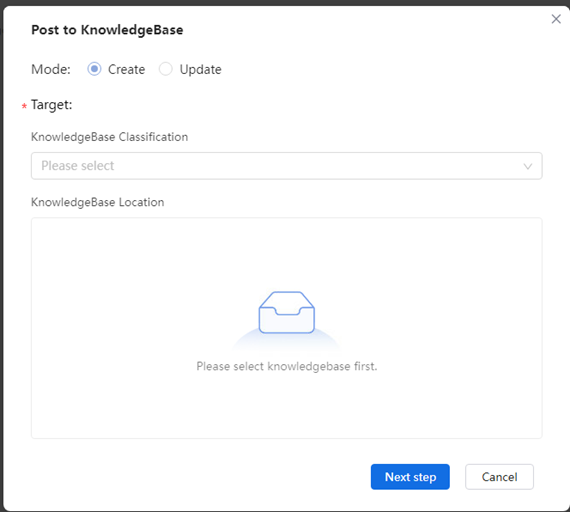Click the shadow beneath the empty tray illustration

286,342
